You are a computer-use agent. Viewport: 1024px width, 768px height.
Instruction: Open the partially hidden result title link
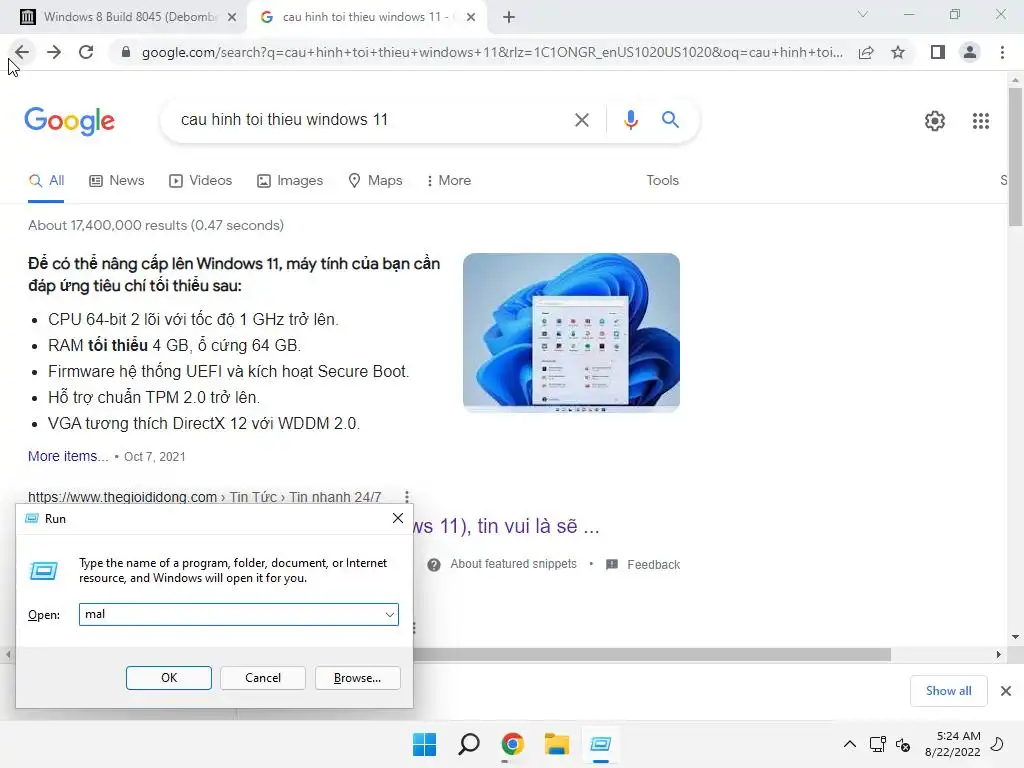coord(506,526)
